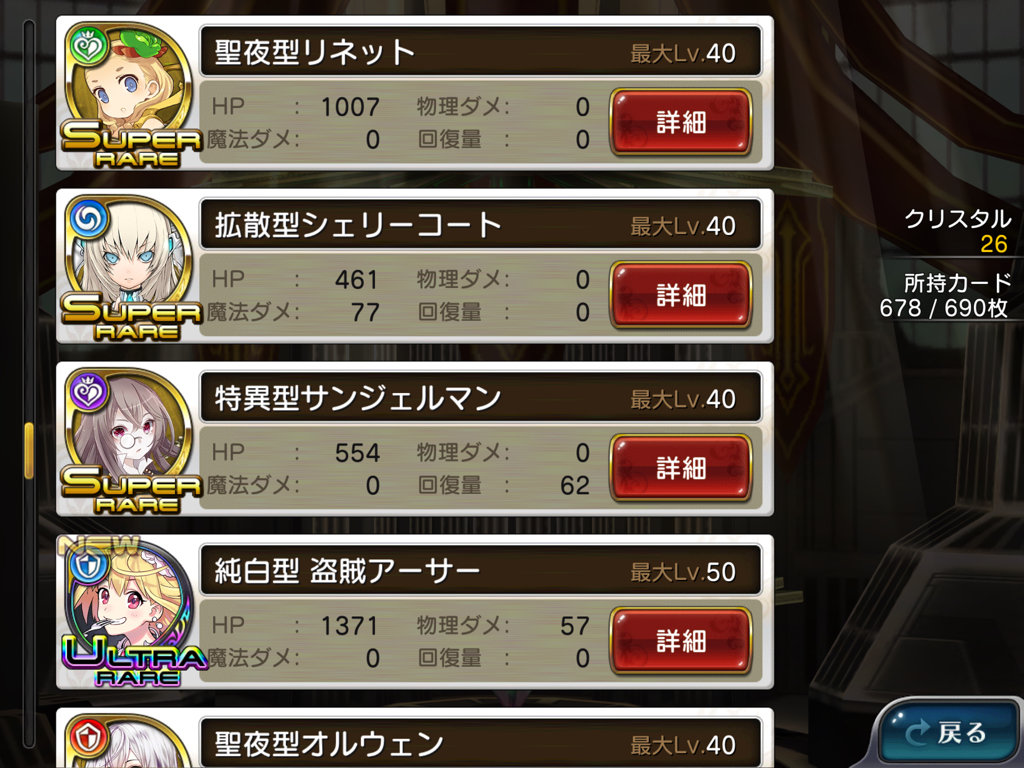Click the red shield icon on オルウェン
The image size is (1024, 768).
[88, 738]
